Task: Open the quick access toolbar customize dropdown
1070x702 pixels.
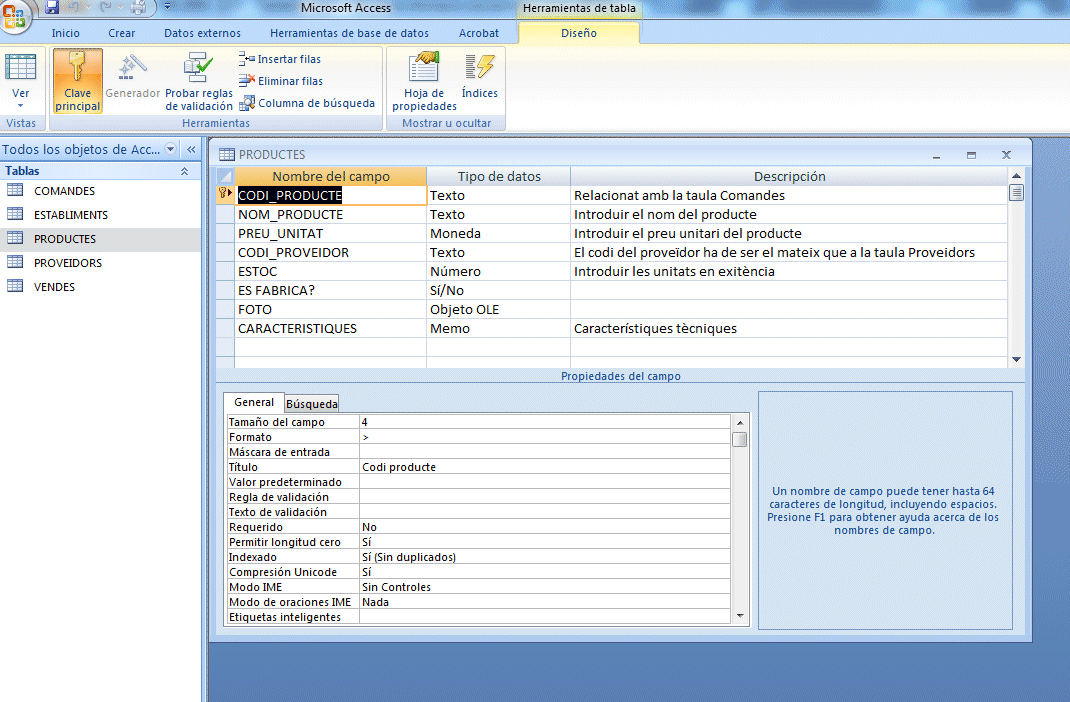Action: [x=167, y=7]
